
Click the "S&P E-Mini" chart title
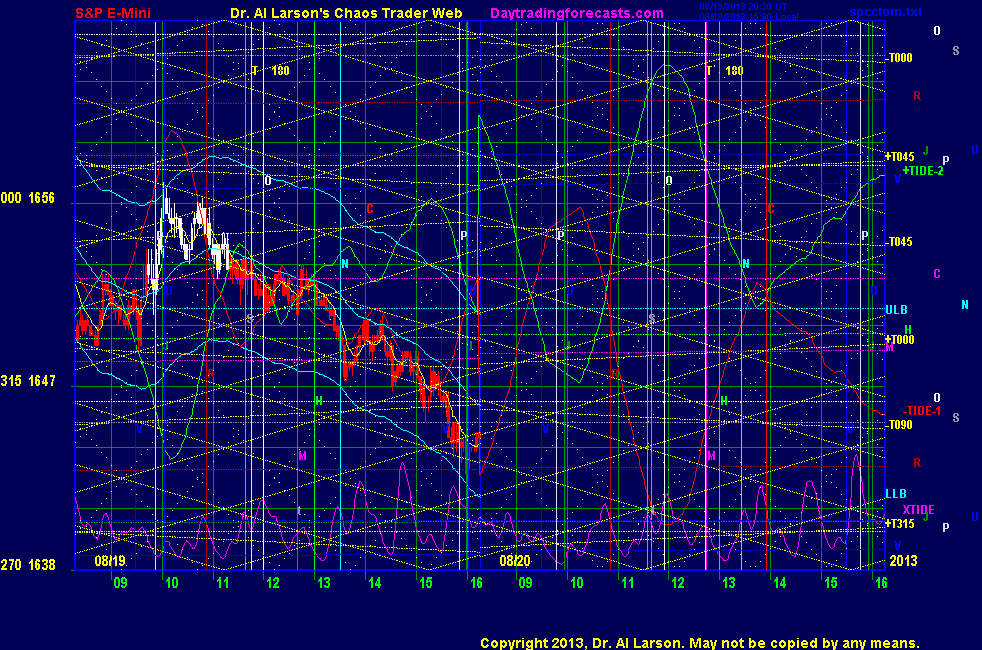[x=113, y=13]
